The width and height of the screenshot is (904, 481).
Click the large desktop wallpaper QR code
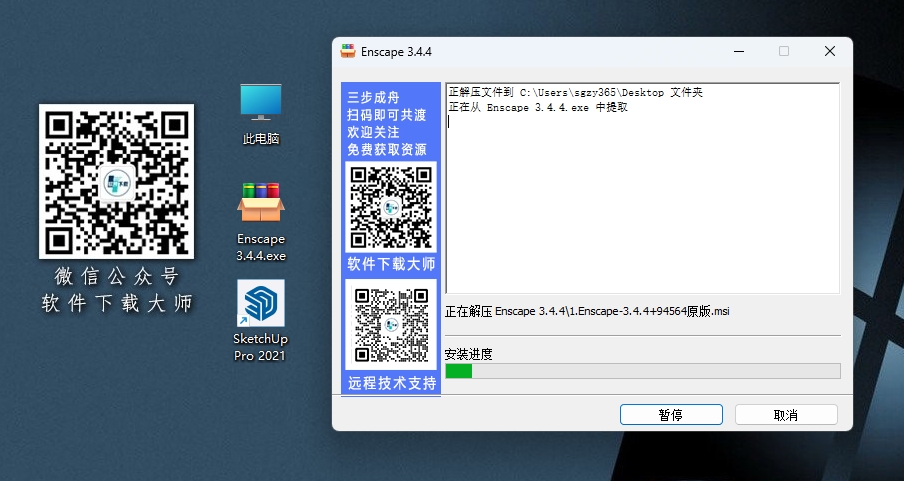coord(116,182)
